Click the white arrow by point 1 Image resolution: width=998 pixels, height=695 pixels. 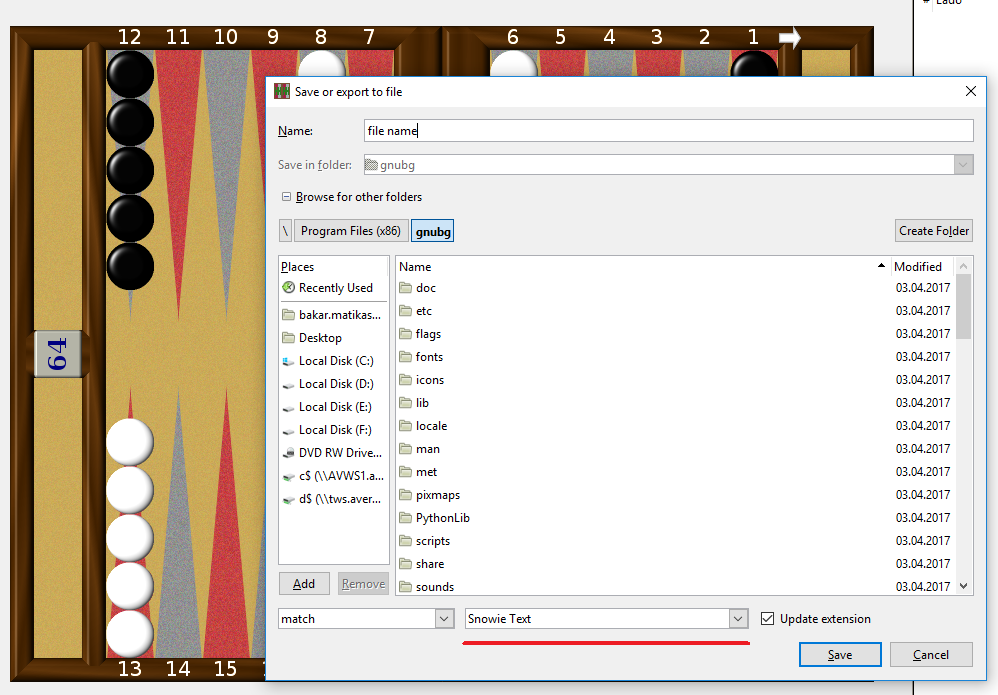(x=790, y=38)
